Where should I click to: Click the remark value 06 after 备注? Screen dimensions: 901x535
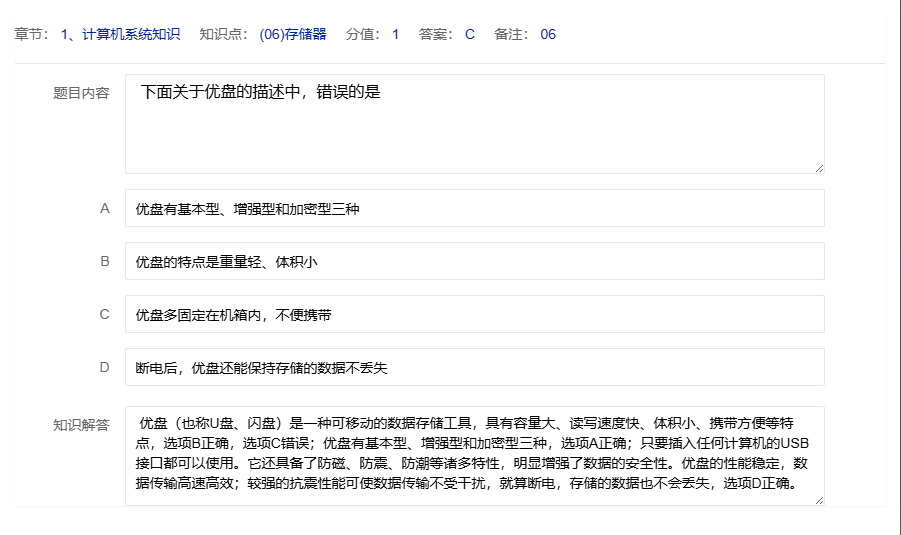tap(548, 34)
